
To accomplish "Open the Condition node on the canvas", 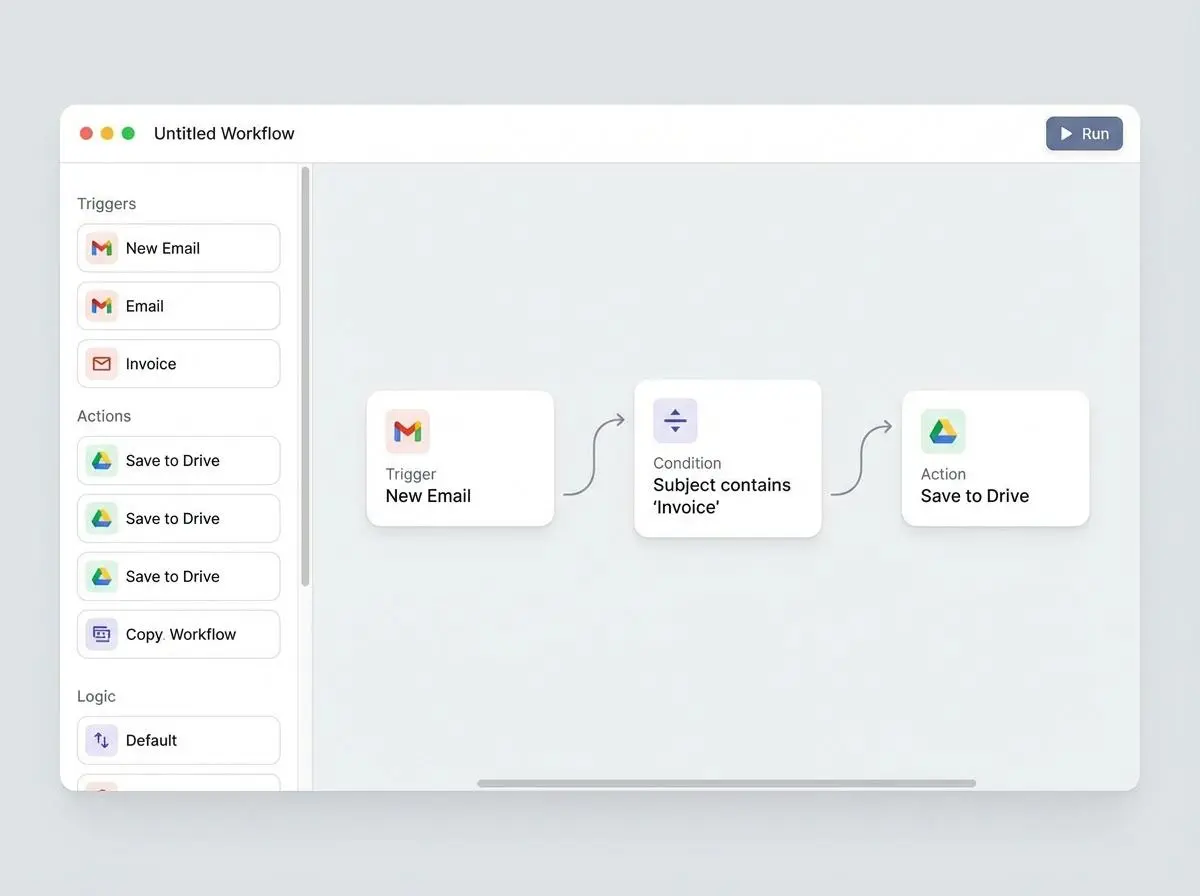I will (x=728, y=458).
